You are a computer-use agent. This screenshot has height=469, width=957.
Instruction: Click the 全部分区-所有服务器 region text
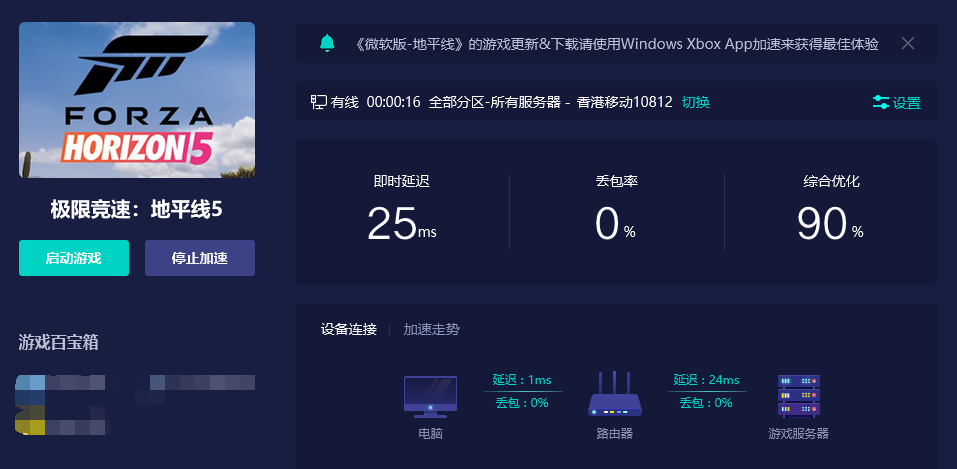tap(494, 102)
